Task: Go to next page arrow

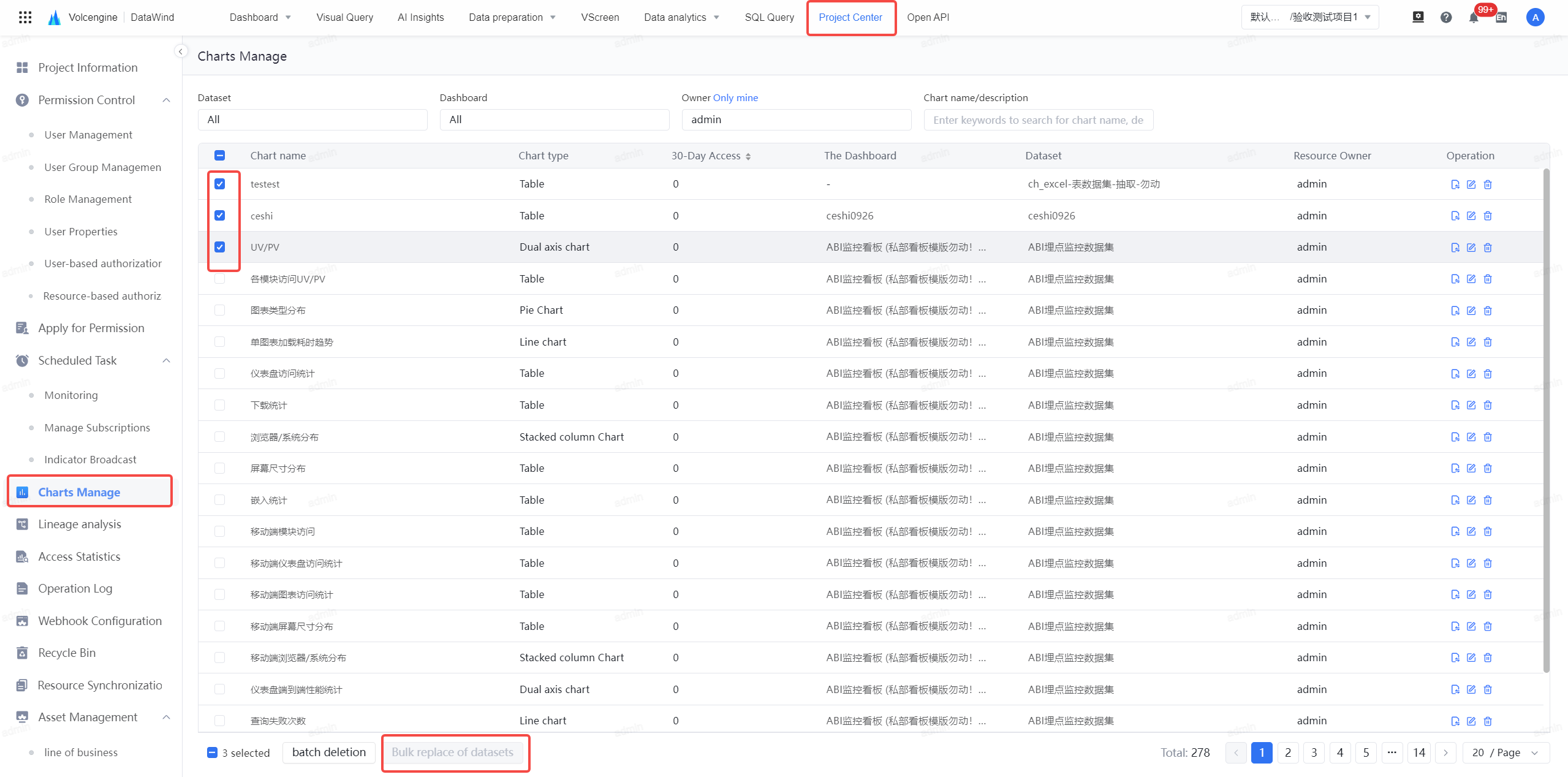Action: tap(1445, 752)
